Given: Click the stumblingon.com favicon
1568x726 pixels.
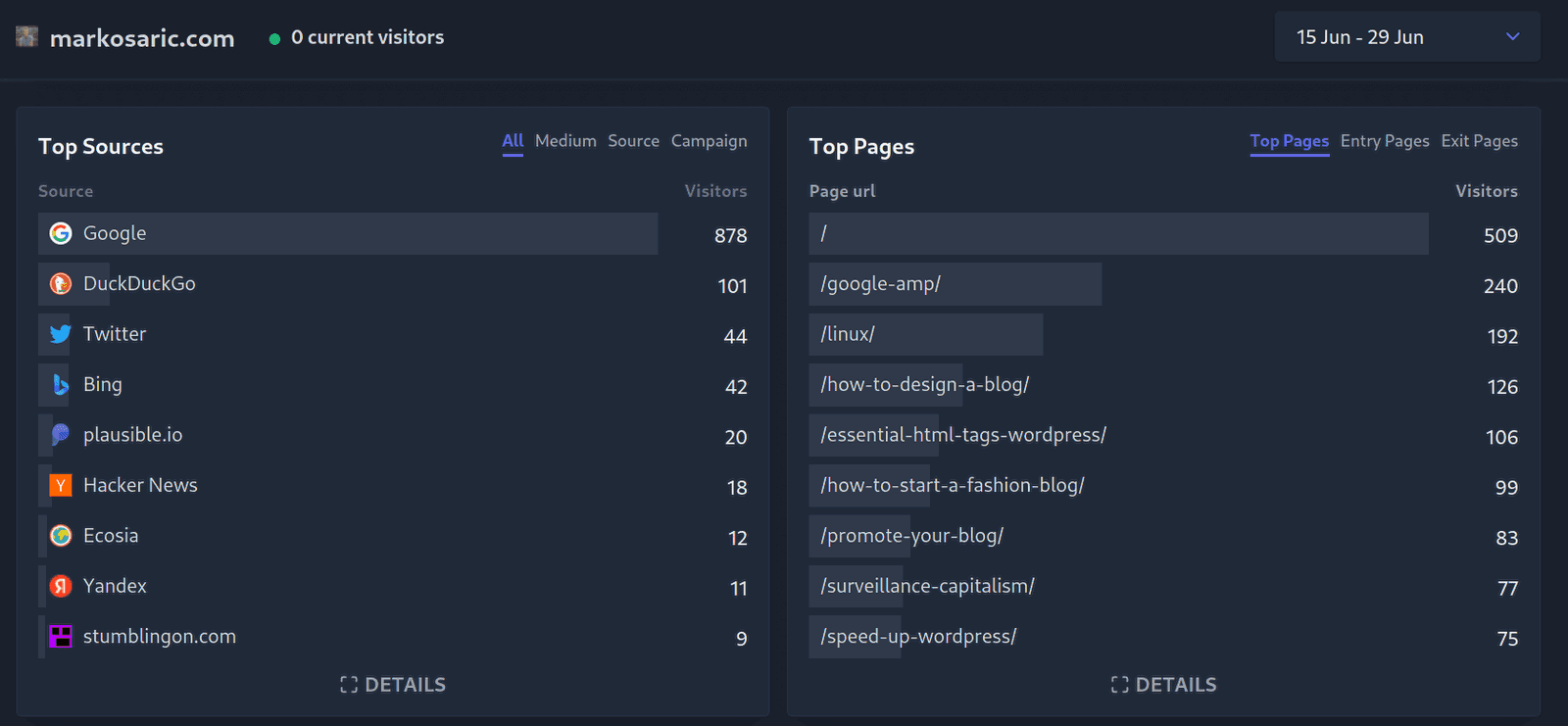Looking at the screenshot, I should pyautogui.click(x=61, y=637).
